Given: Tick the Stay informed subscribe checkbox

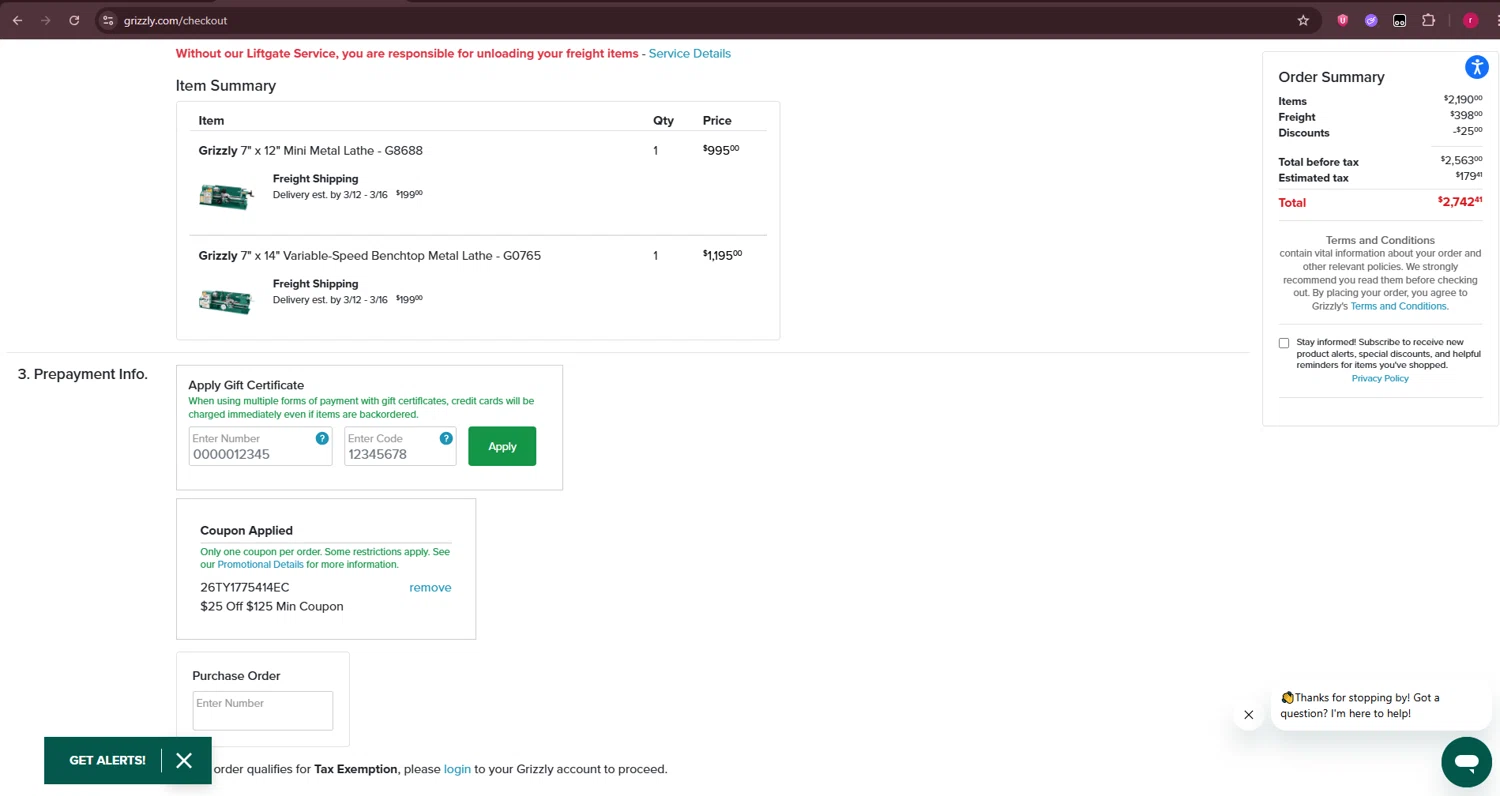Looking at the screenshot, I should point(1284,343).
